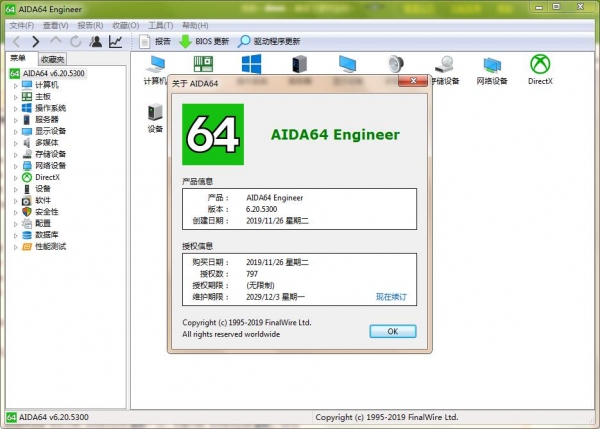The width and height of the screenshot is (600, 429).
Task: Open the multimedia speaker icon in the main pane
Action: click(x=395, y=64)
